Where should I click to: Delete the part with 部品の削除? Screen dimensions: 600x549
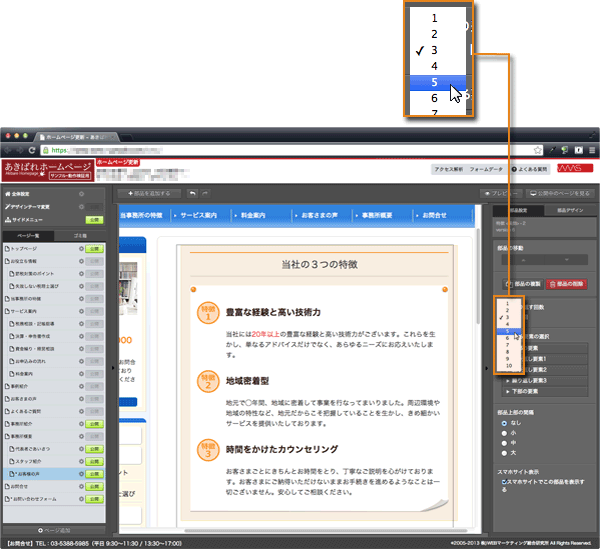pos(566,284)
